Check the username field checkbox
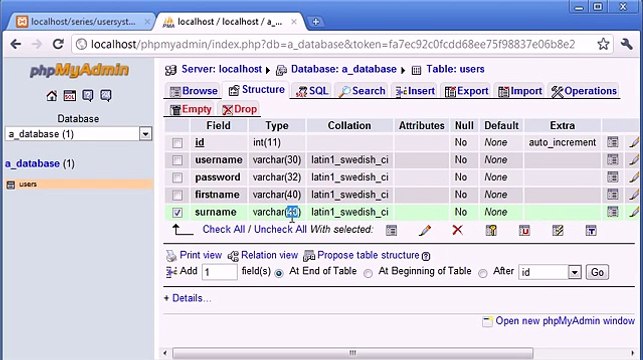The height and width of the screenshot is (360, 643). 177,160
